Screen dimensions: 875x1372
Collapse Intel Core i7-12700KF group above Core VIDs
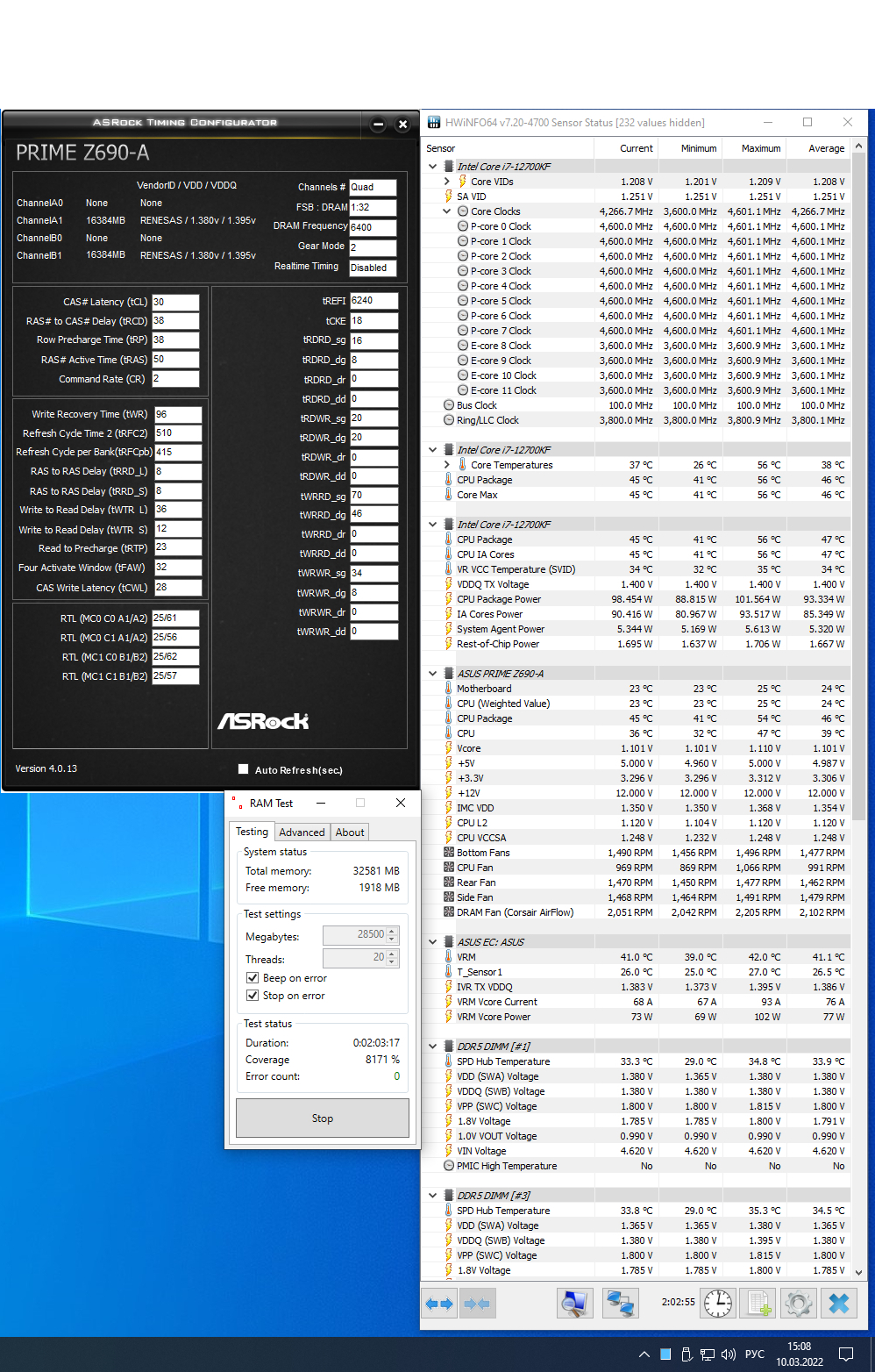tap(433, 167)
